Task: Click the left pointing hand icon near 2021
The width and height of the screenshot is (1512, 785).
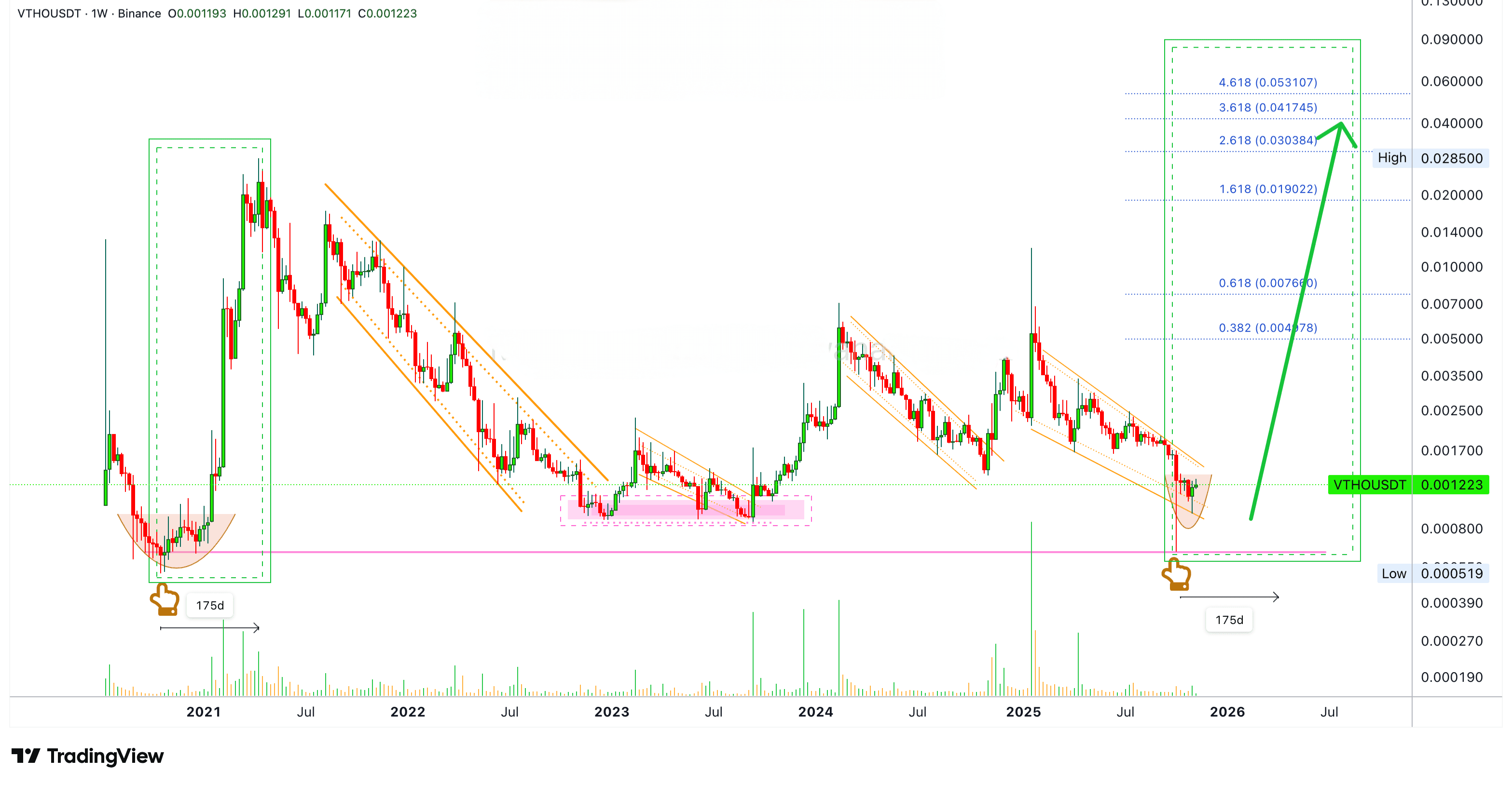Action: pyautogui.click(x=165, y=599)
